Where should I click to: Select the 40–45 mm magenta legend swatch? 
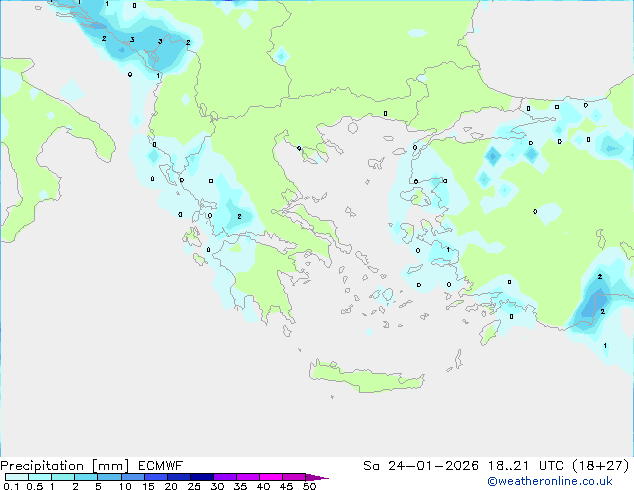pos(271,477)
